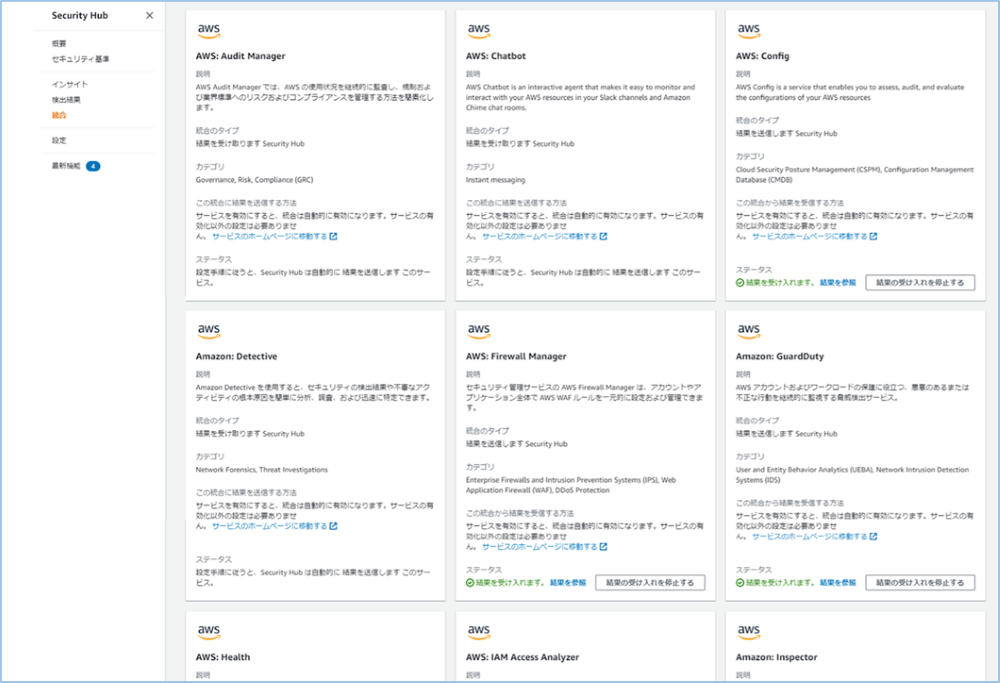Open 最新情報 in the sidebar
The width and height of the screenshot is (1000, 683).
click(x=66, y=166)
